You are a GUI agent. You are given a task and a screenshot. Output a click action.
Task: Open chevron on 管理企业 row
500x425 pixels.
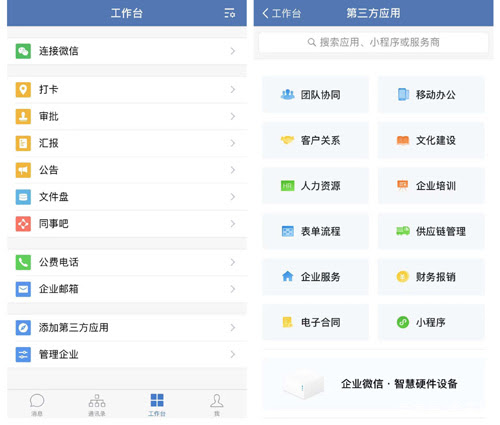233,354
